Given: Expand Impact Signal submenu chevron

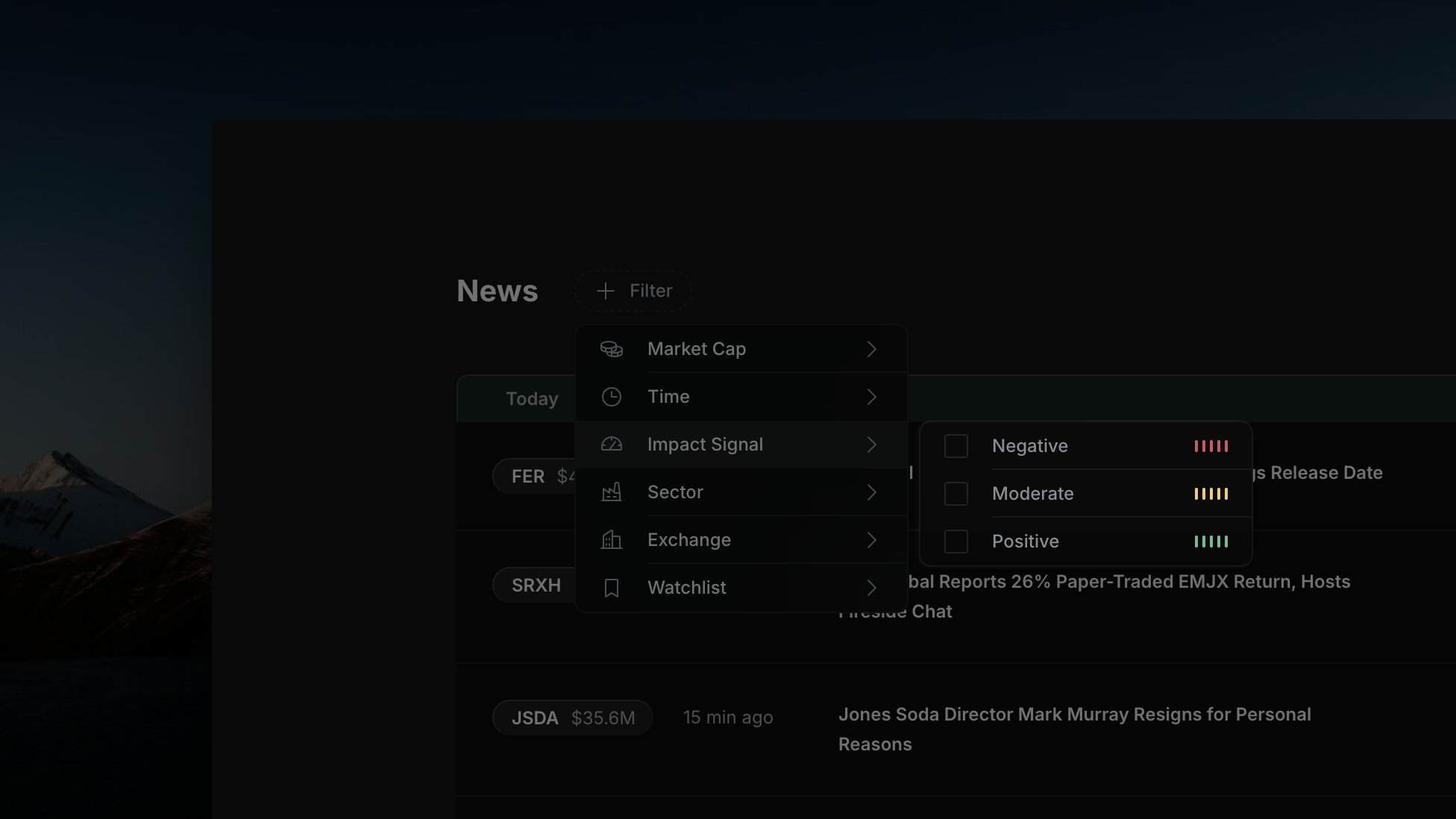Looking at the screenshot, I should [871, 445].
